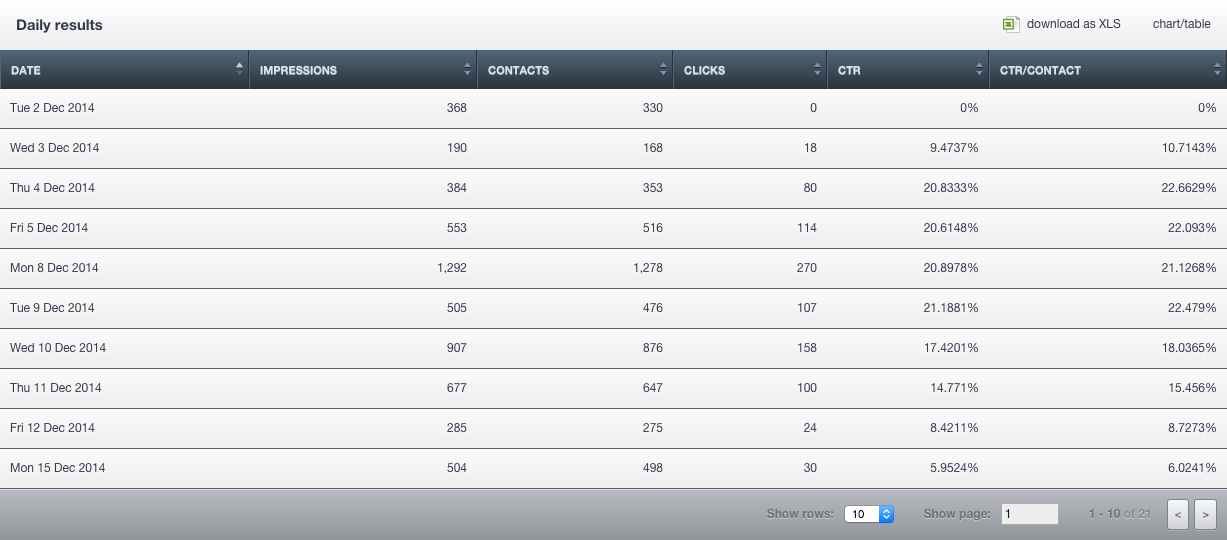
Task: Click the IMPRESSIONS column header
Action: click(x=298, y=70)
